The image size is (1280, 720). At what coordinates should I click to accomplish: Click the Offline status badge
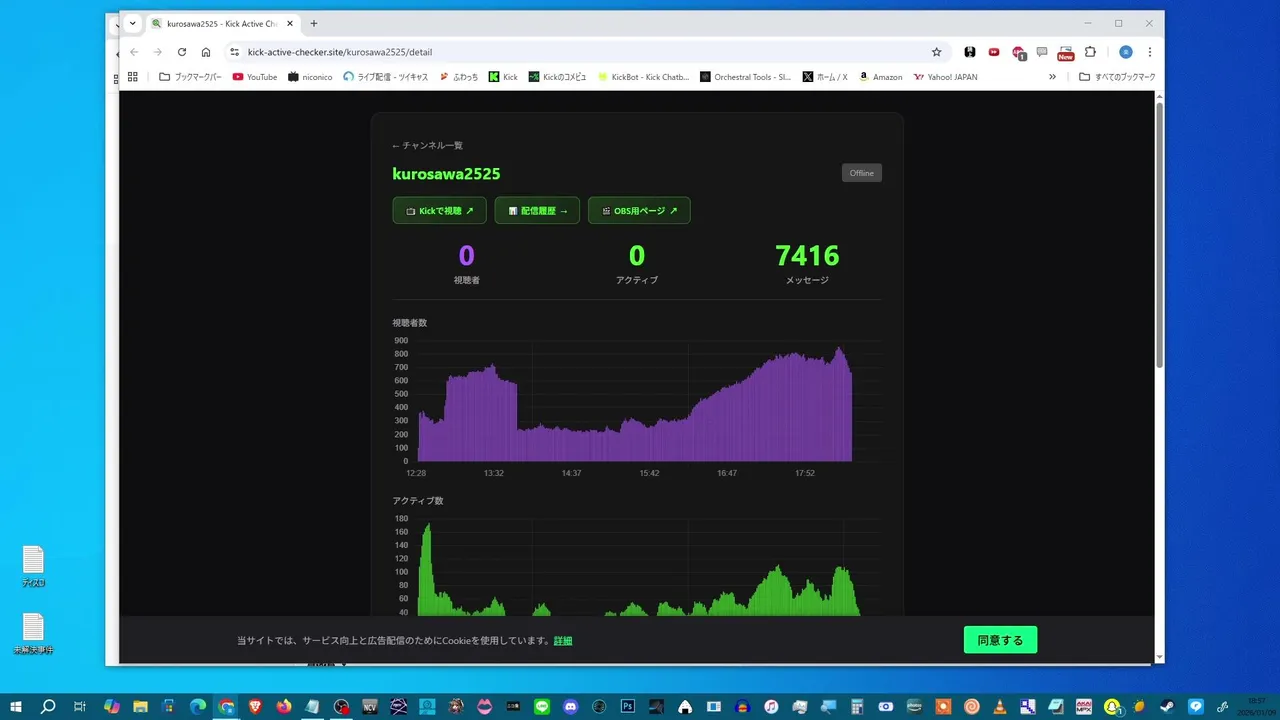tap(862, 173)
